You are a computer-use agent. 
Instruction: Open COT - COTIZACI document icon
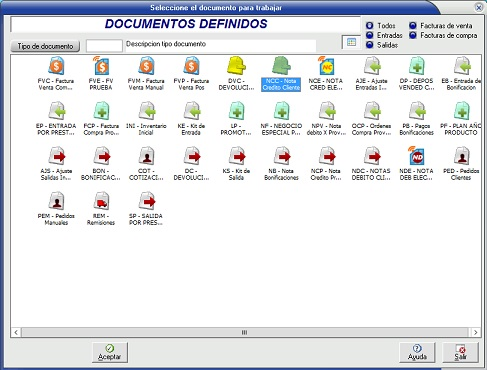tap(146, 156)
